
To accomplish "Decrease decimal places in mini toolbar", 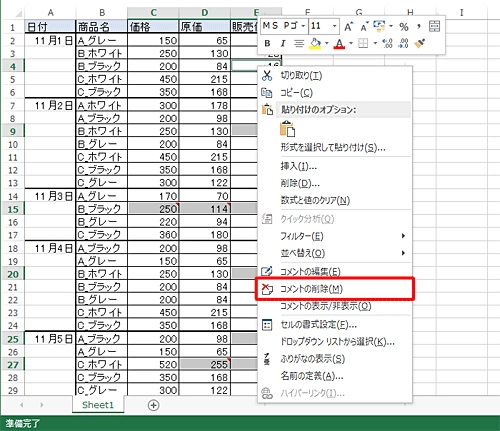I will 403,43.
